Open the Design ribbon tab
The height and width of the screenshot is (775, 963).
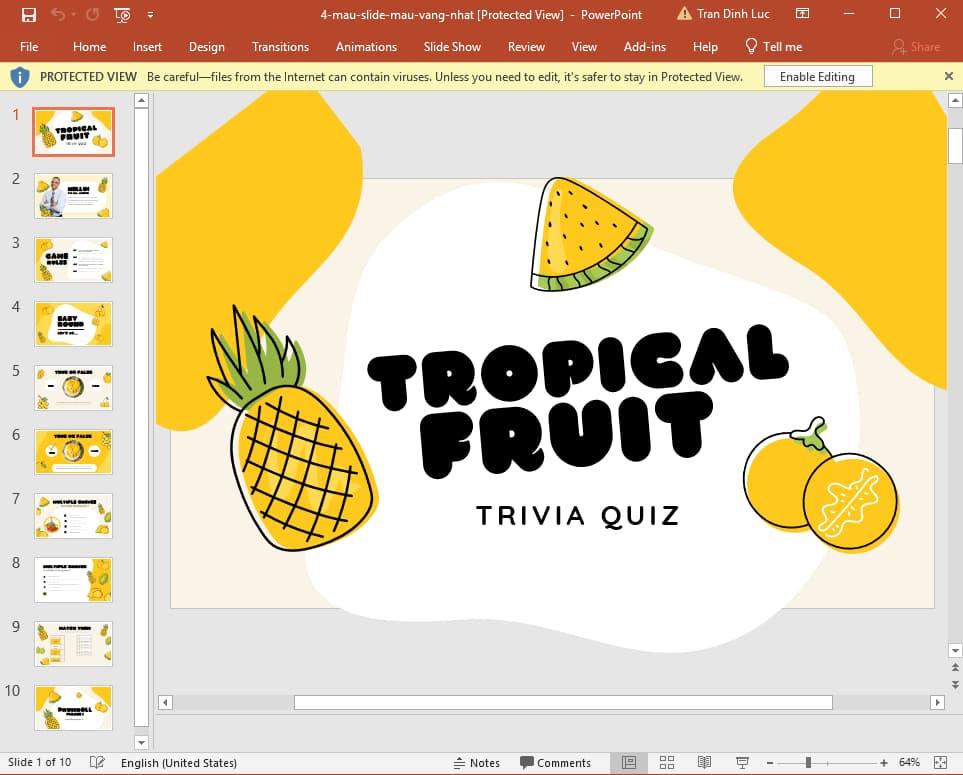click(x=206, y=46)
